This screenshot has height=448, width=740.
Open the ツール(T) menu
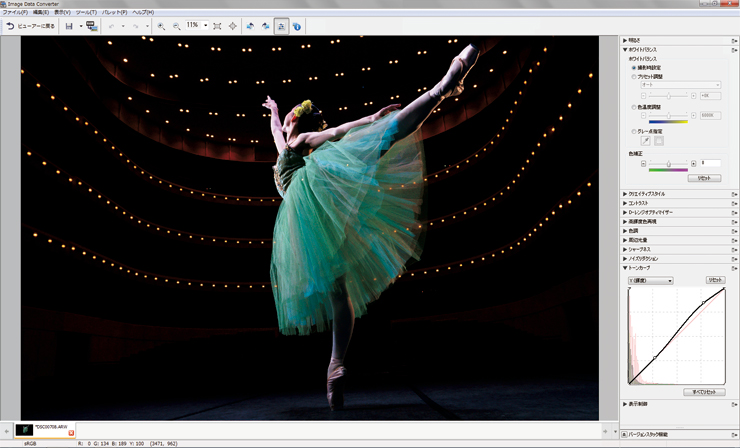pos(97,12)
